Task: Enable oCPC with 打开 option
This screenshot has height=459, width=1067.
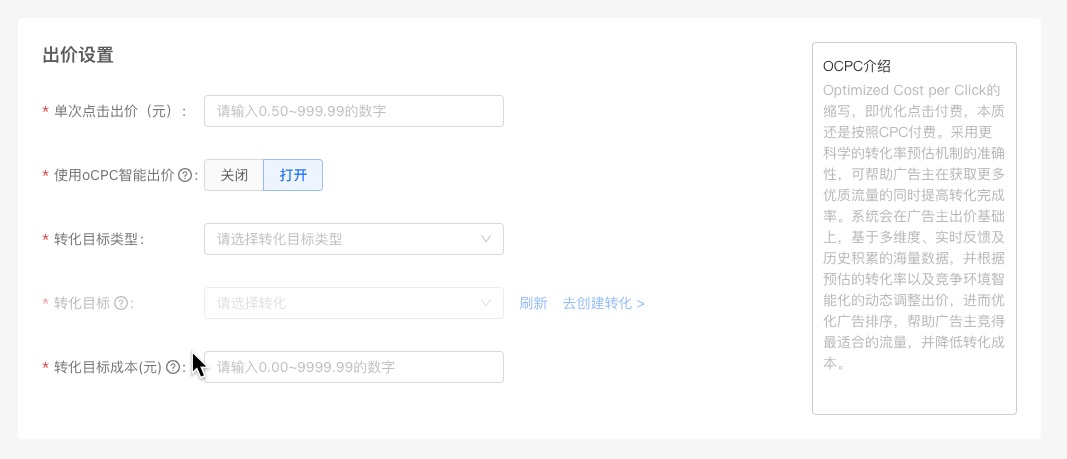Action: click(293, 175)
